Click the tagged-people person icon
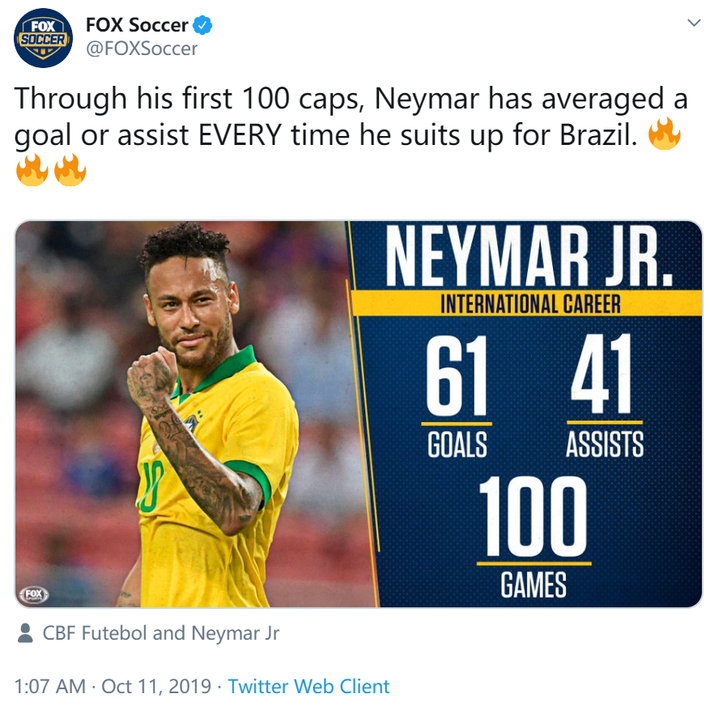710x711 pixels. coord(25,633)
